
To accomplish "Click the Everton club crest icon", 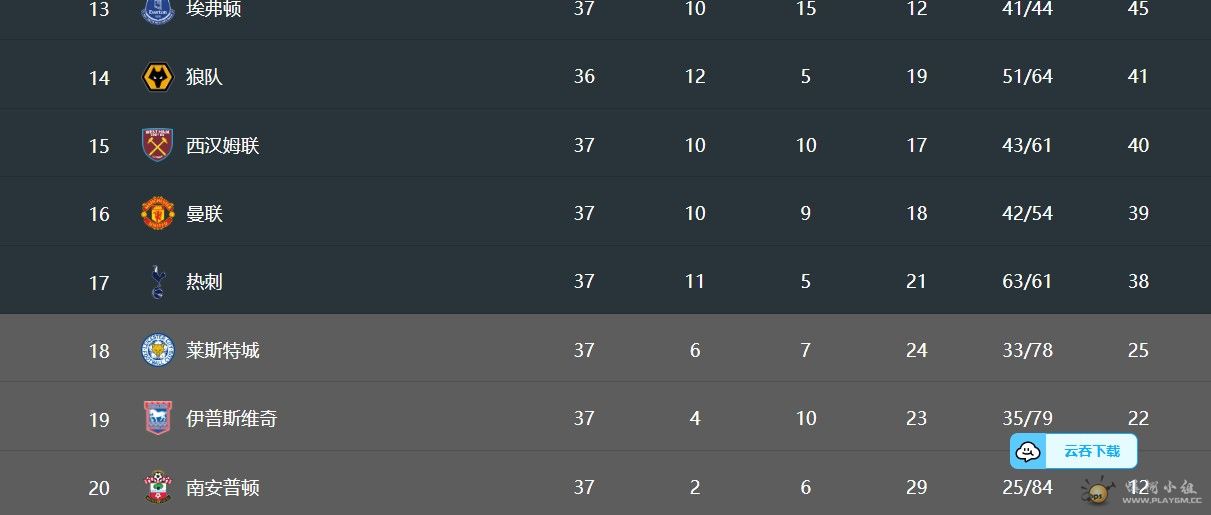I will point(158,11).
